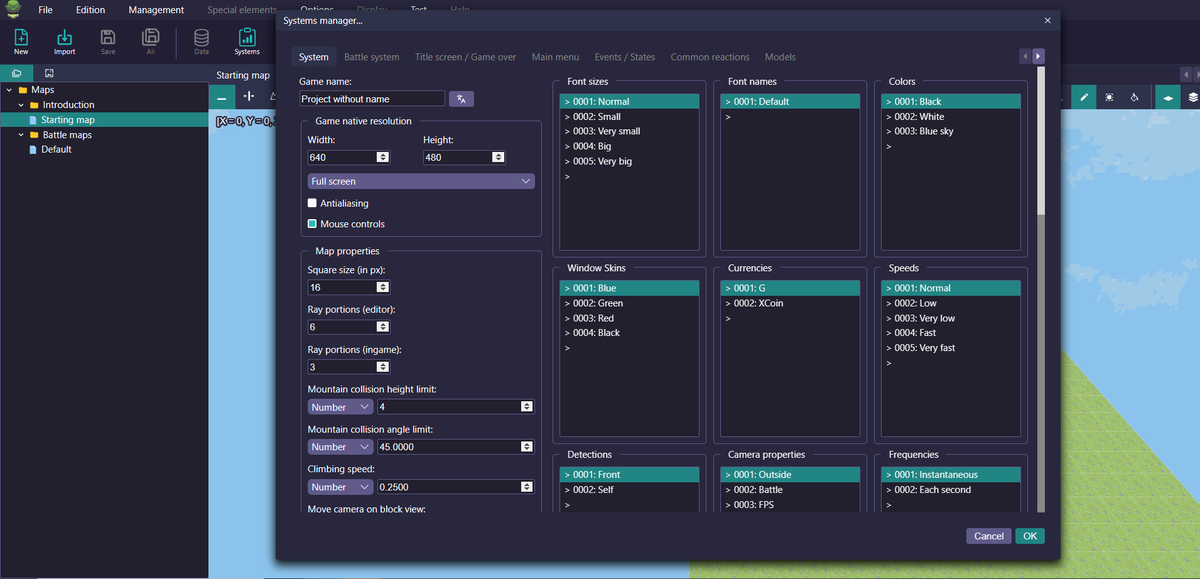1200x579 pixels.
Task: Select currency '0002: XCoin'
Action: point(790,303)
